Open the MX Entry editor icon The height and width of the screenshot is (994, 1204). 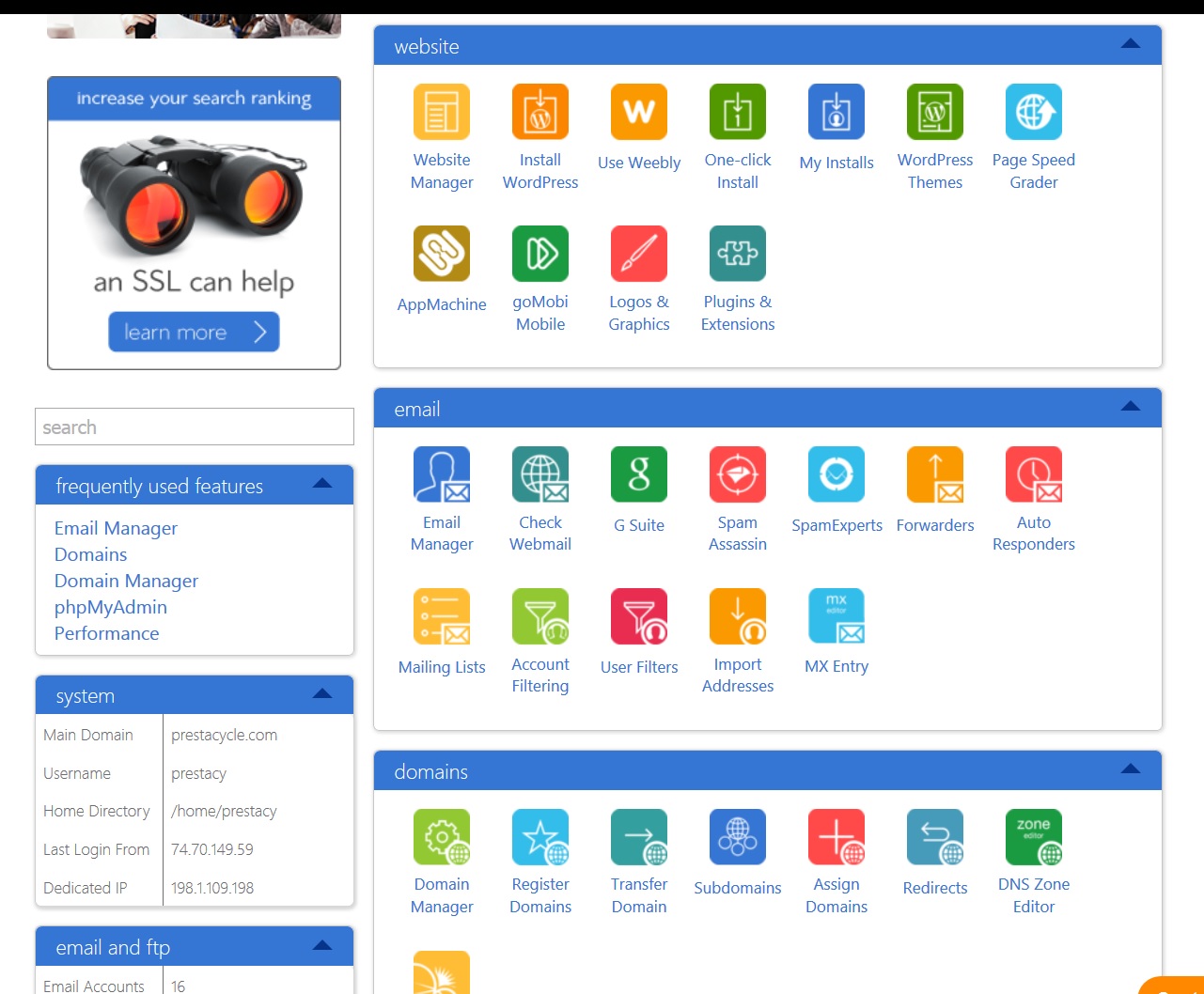coord(836,617)
